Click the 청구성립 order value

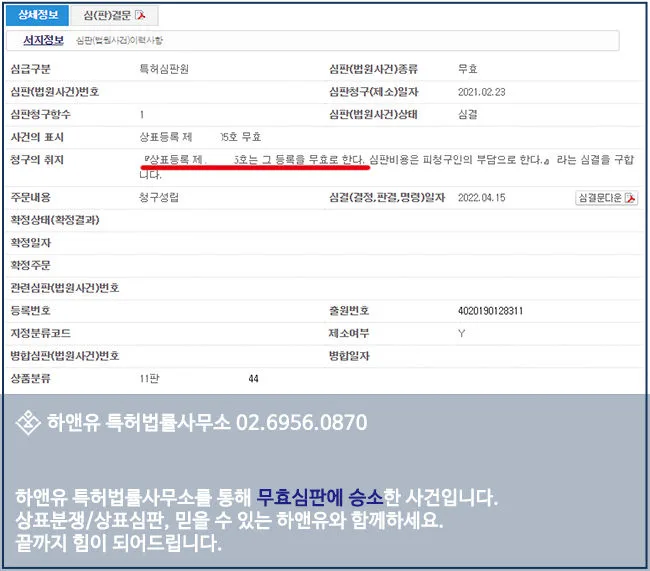tap(159, 197)
